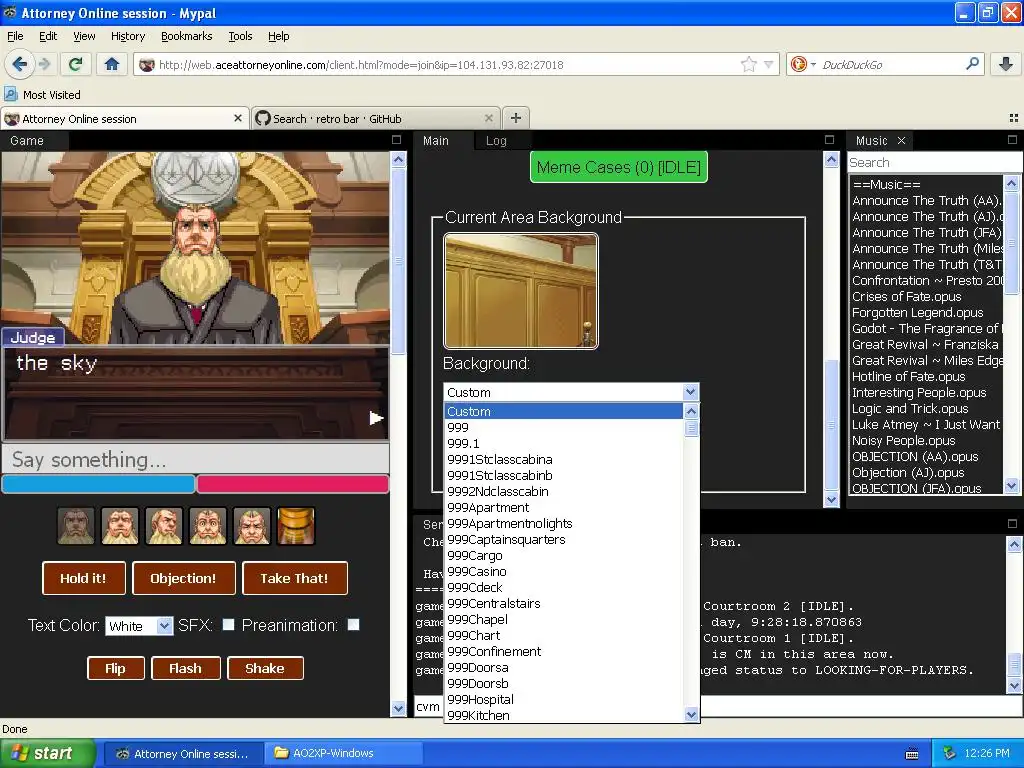The image size is (1024, 768).
Task: Close the GitHub search tab
Action: point(488,118)
